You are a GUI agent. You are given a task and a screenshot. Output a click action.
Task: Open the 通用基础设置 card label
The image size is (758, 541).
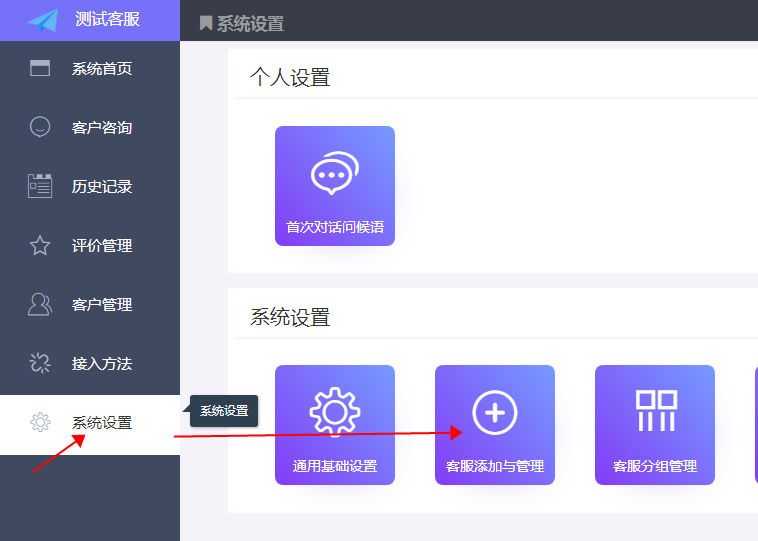click(335, 466)
